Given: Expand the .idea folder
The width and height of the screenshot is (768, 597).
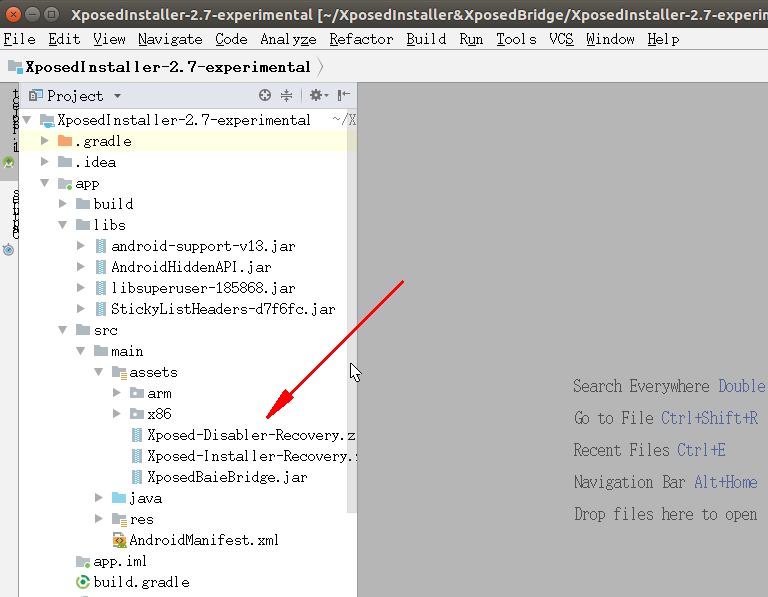Looking at the screenshot, I should pyautogui.click(x=45, y=162).
